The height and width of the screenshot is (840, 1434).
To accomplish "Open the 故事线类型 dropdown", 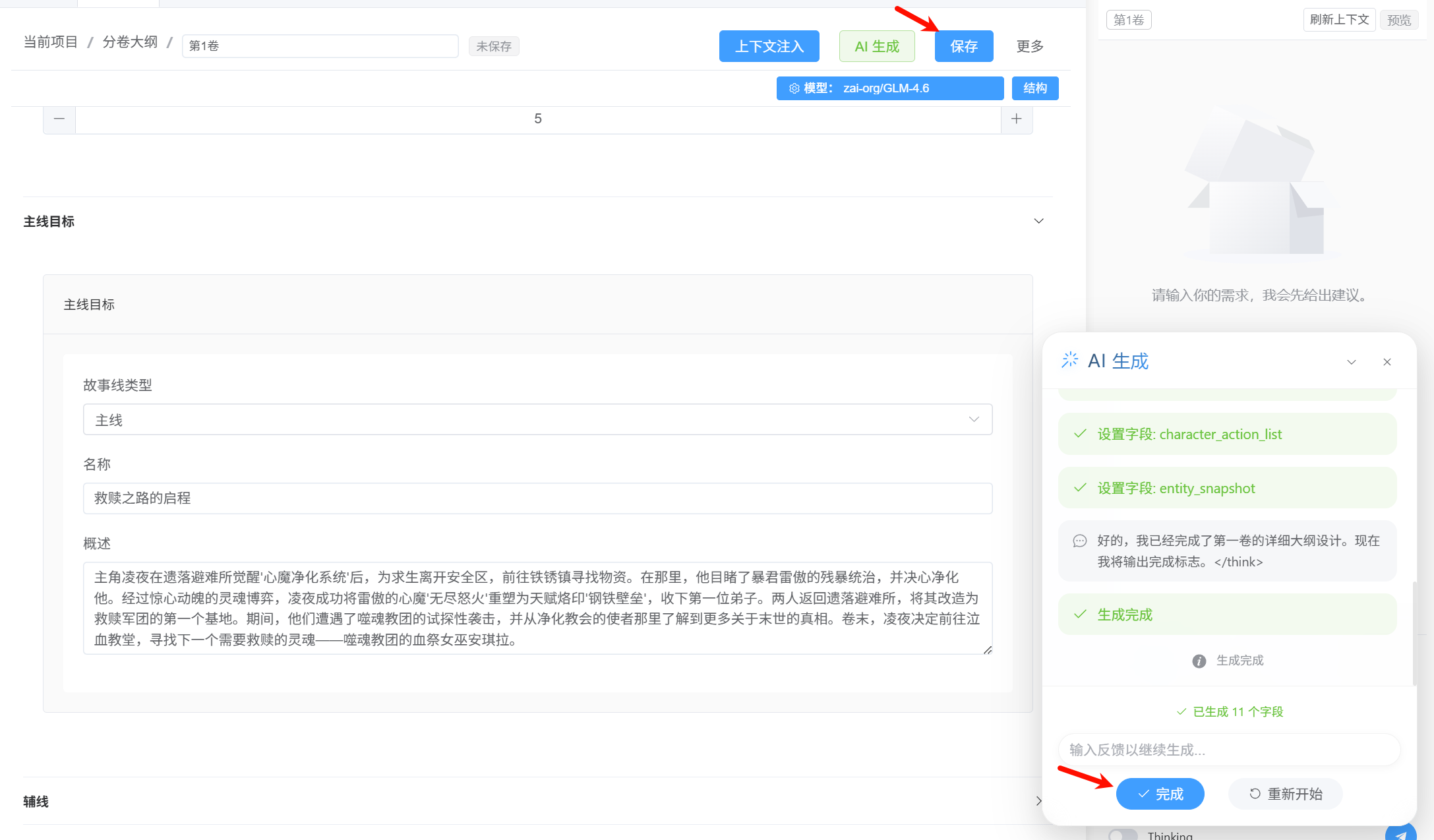I will coord(537,420).
